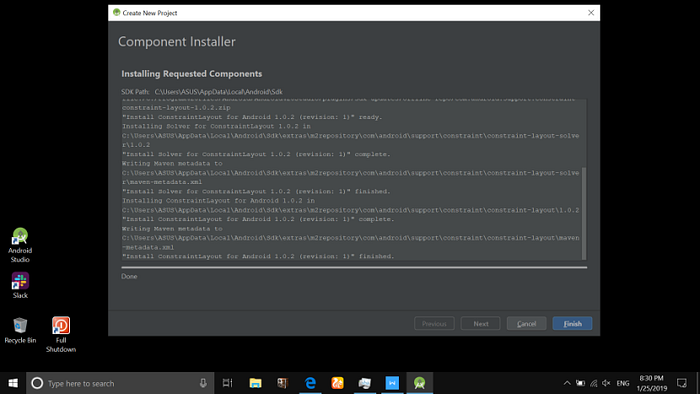The image size is (700, 394).
Task: Open Microsoft Edge from the taskbar
Action: point(310,383)
